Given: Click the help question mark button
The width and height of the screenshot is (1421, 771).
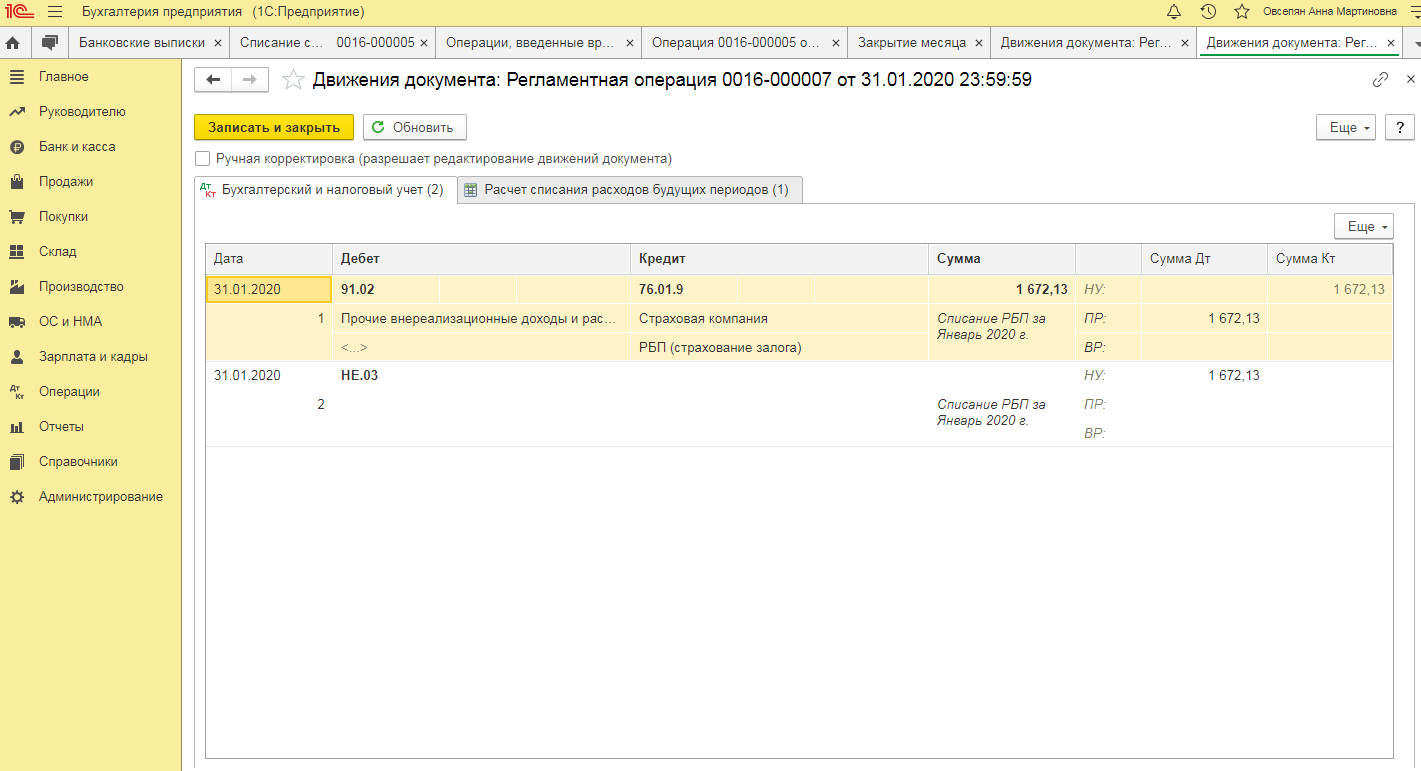Looking at the screenshot, I should point(1400,127).
